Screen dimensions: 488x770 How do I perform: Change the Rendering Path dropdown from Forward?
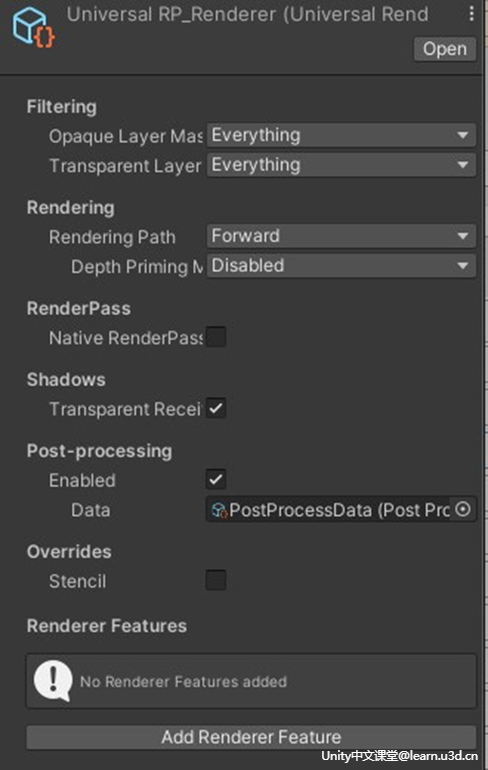pos(341,236)
